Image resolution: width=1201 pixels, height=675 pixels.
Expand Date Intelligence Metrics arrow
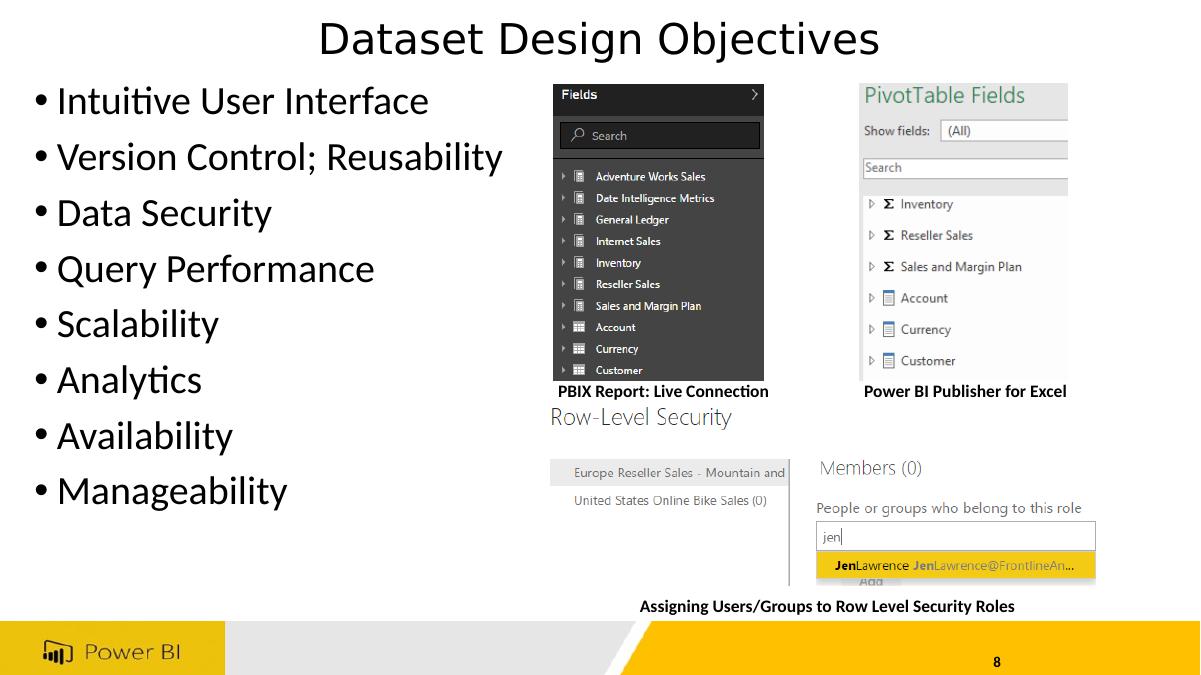point(564,198)
